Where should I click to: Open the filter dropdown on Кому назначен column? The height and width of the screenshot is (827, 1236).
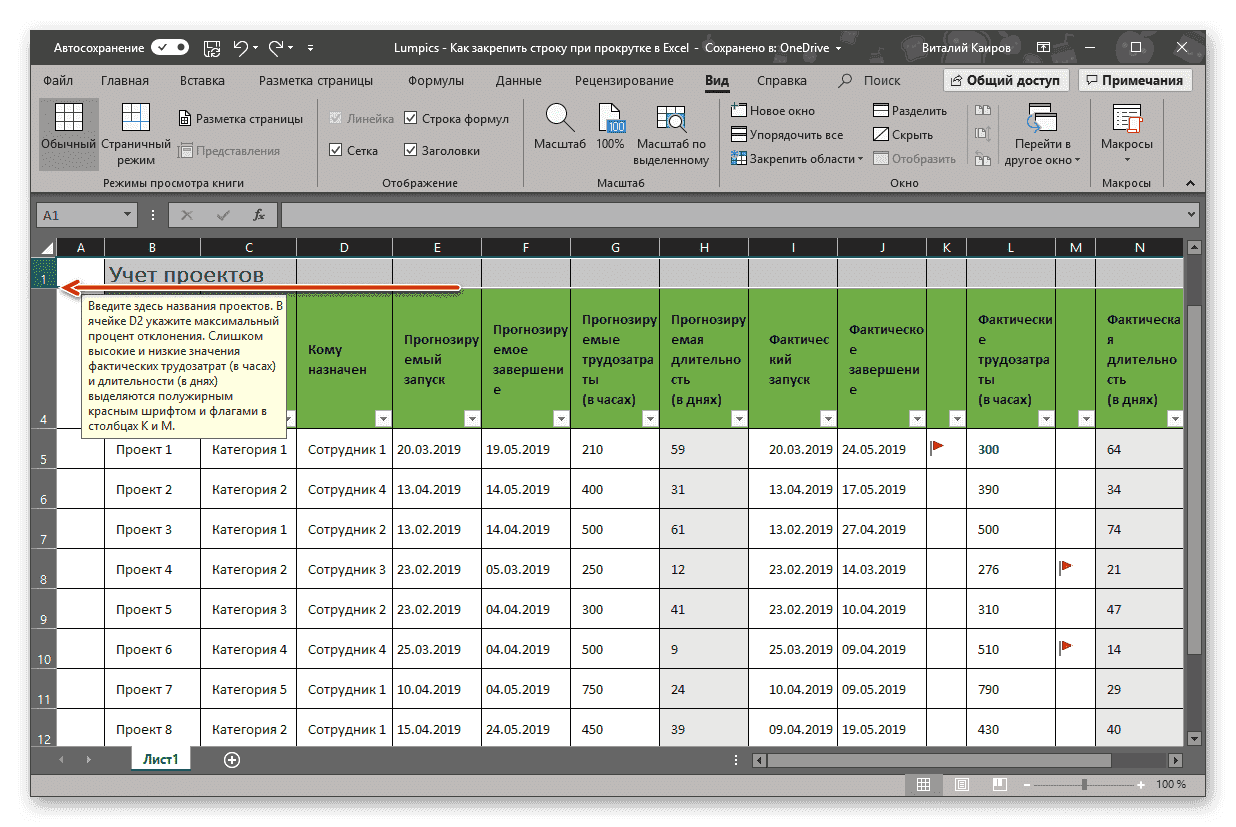tap(382, 419)
